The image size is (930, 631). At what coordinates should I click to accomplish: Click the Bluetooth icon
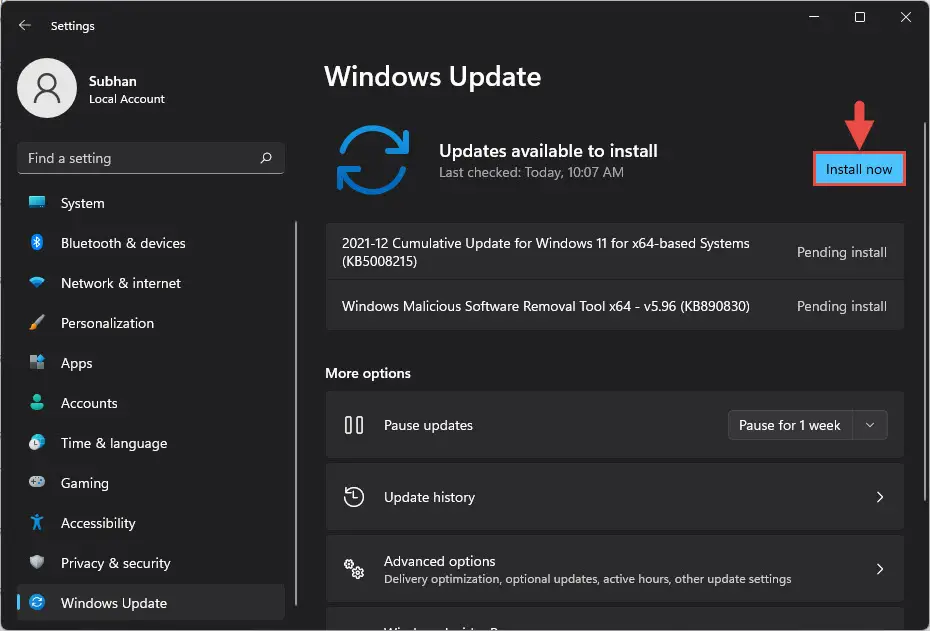(37, 243)
